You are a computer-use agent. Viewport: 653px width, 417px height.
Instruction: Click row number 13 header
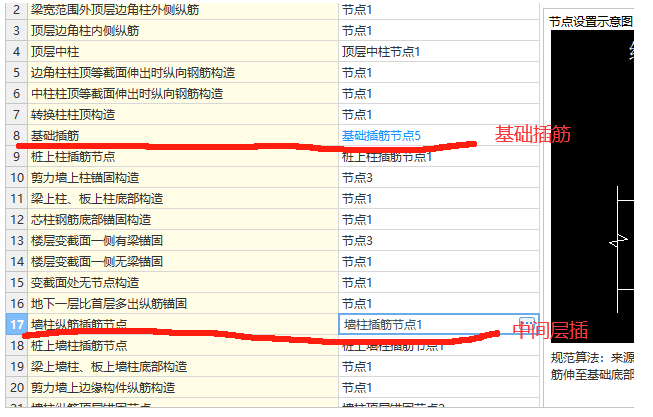pyautogui.click(x=17, y=240)
